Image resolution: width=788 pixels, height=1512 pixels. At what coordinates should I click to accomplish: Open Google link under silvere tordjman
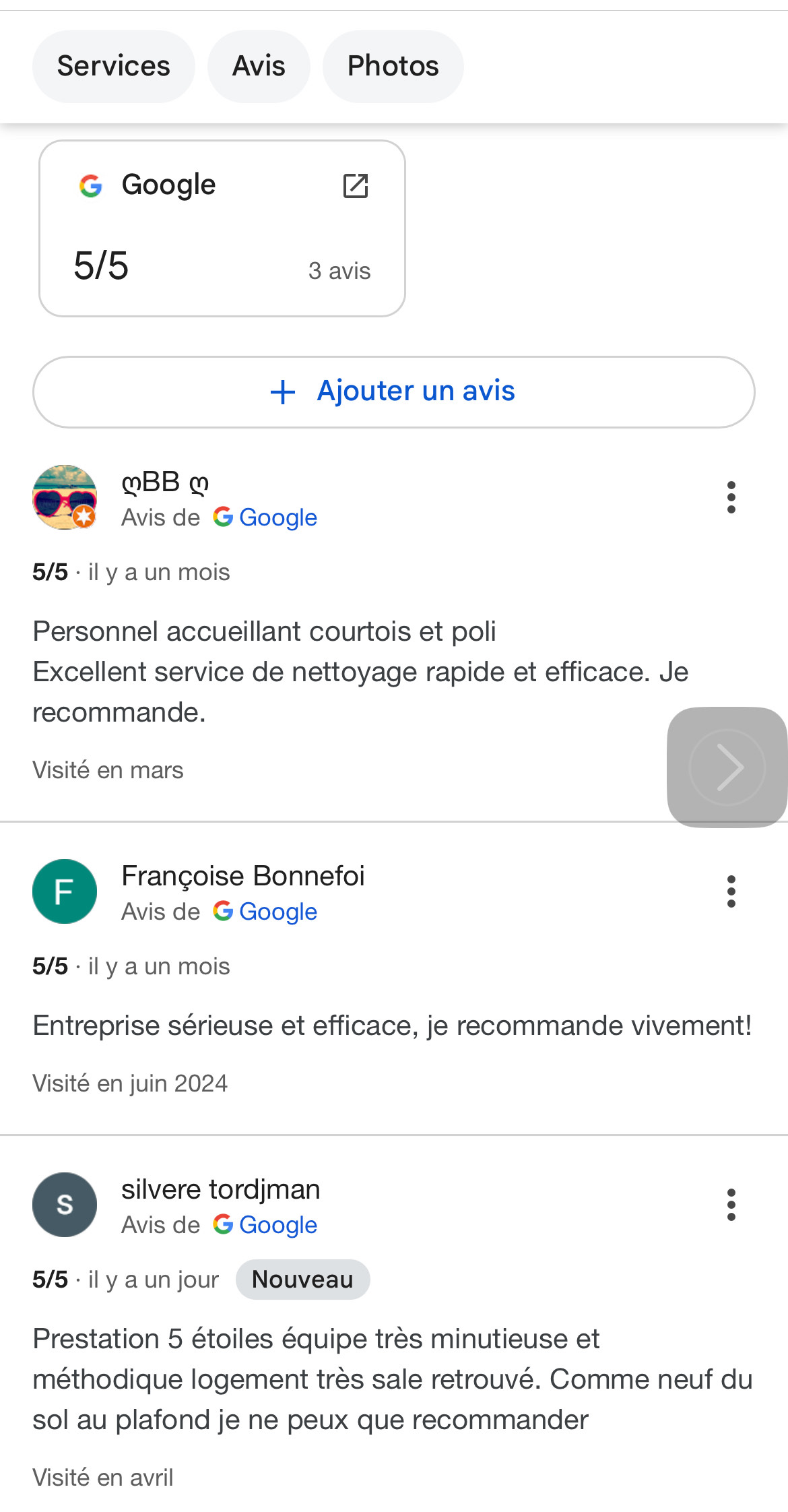(277, 1225)
